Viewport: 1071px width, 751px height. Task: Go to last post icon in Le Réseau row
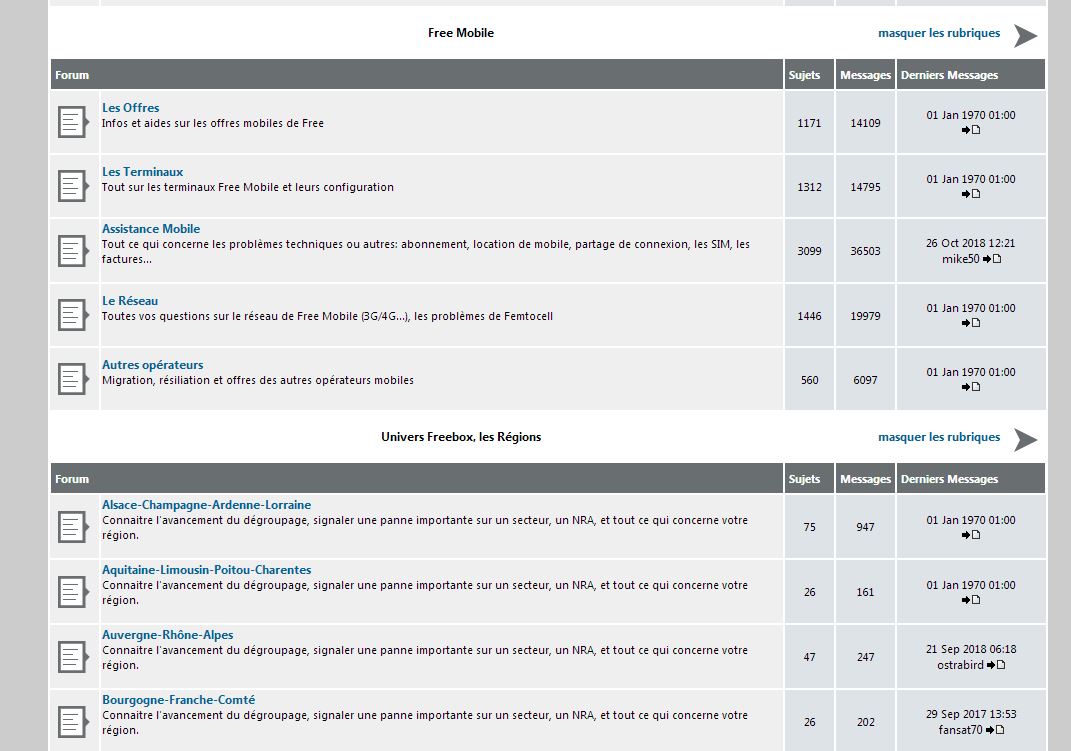point(971,323)
